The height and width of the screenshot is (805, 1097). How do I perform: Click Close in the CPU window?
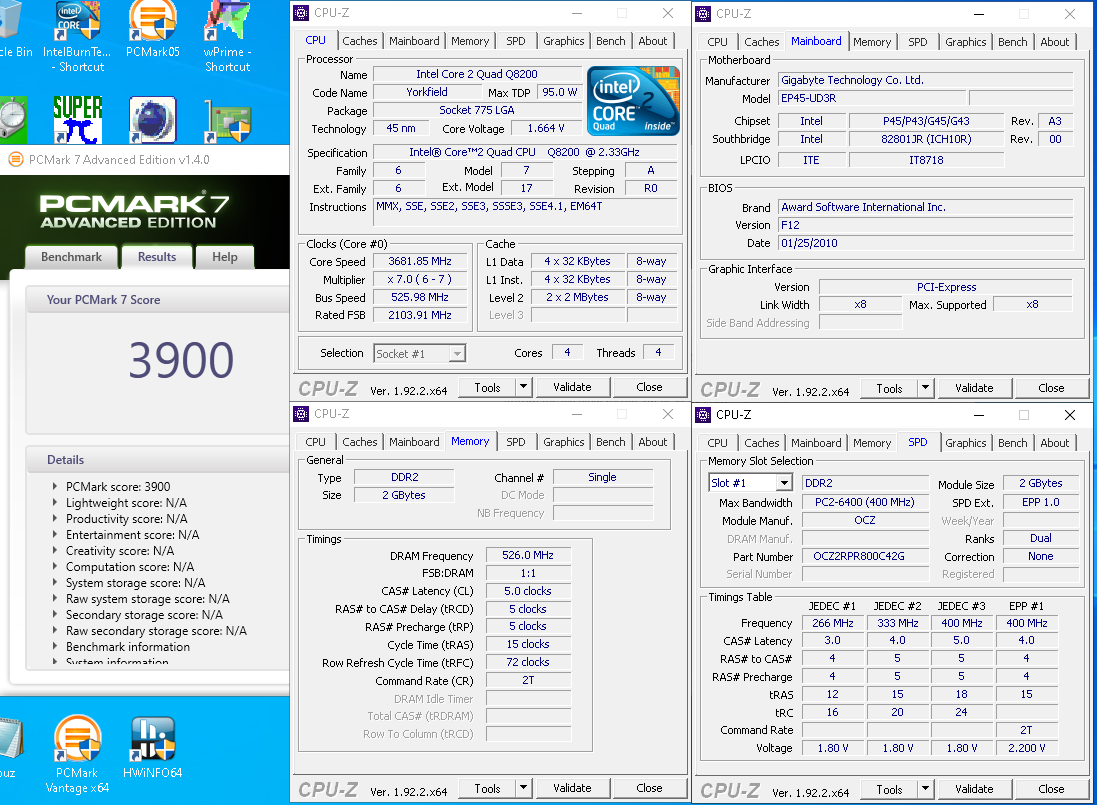649,387
